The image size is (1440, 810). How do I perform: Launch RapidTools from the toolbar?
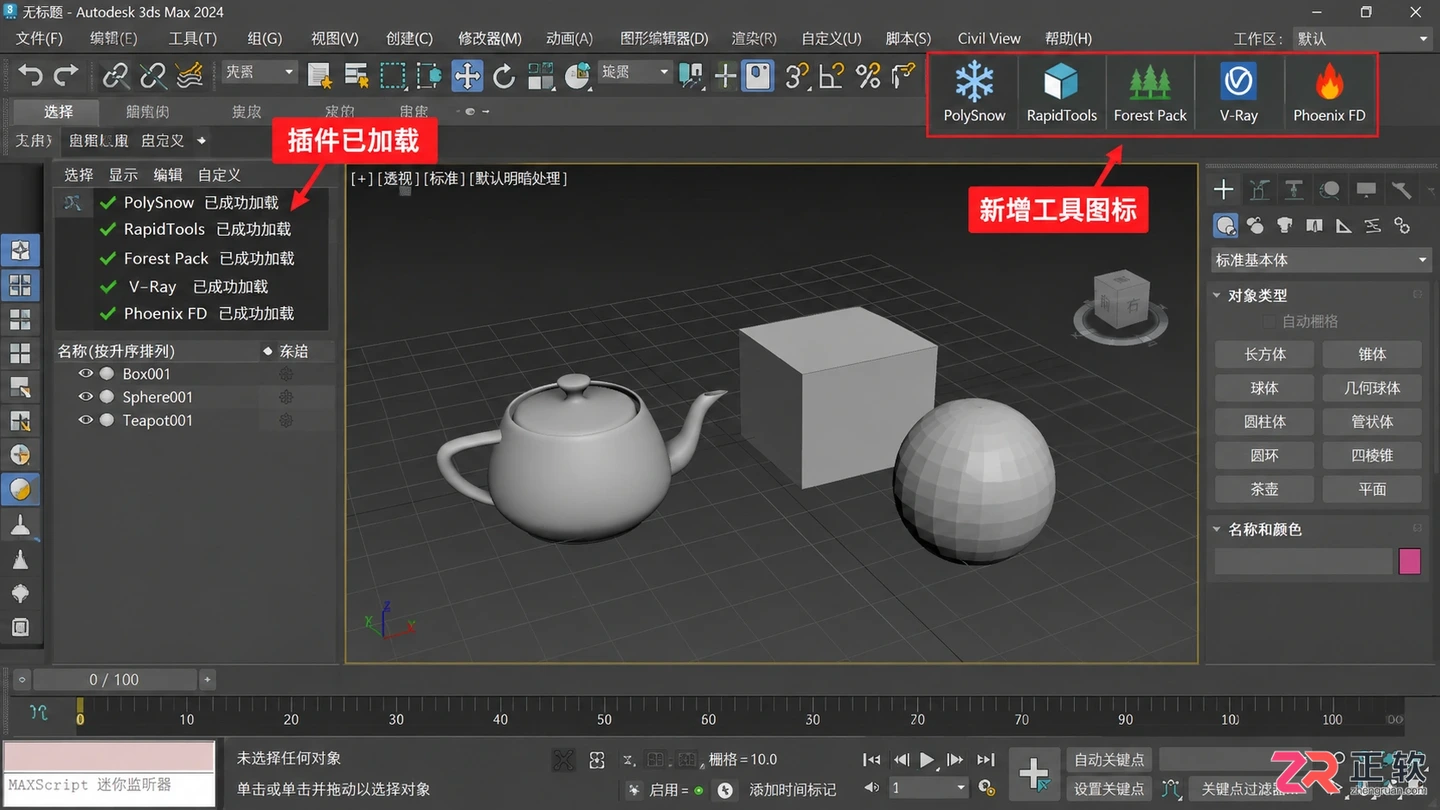pyautogui.click(x=1062, y=93)
